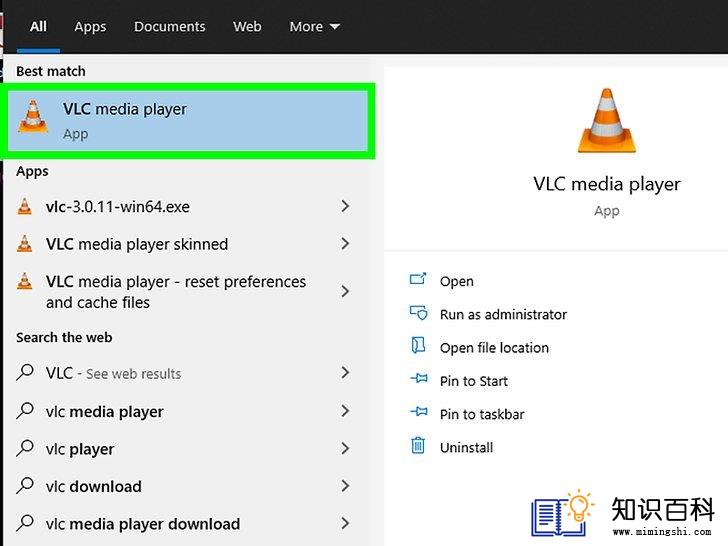Image resolution: width=728 pixels, height=546 pixels.
Task: Select Pin to Start
Action: (474, 381)
